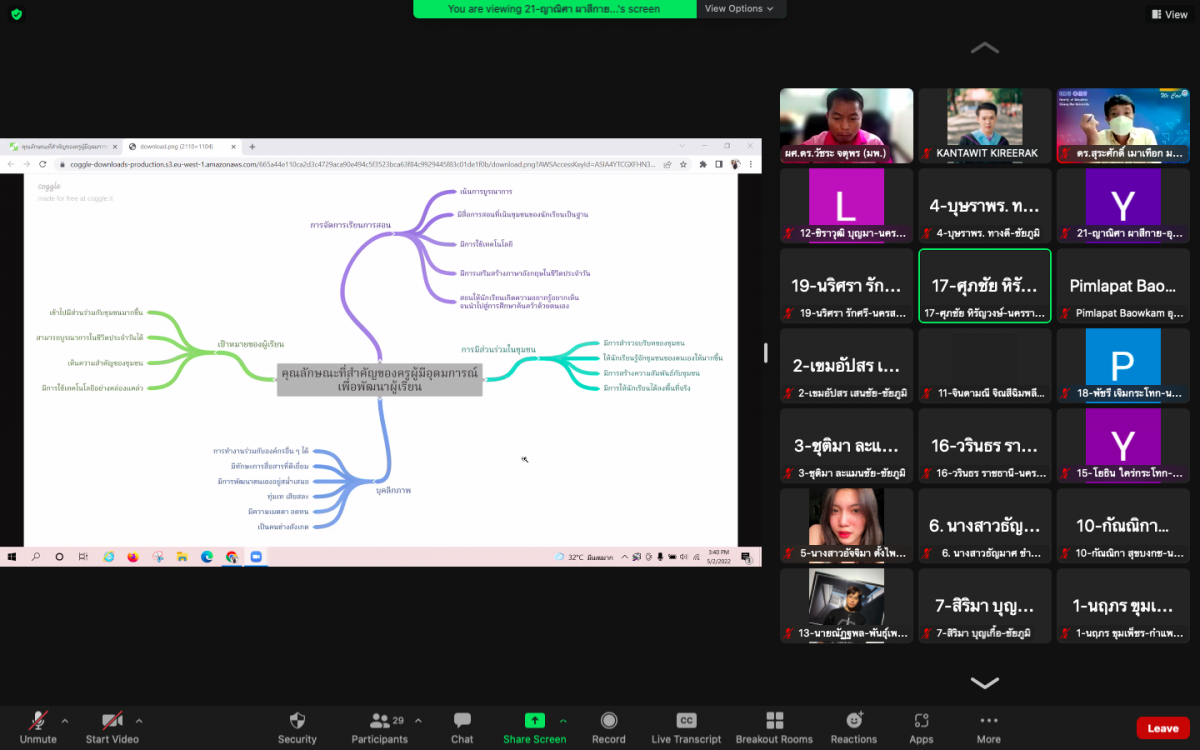Select the Pimlapat Baowkam participant tile
1200x750 pixels.
1123,285
